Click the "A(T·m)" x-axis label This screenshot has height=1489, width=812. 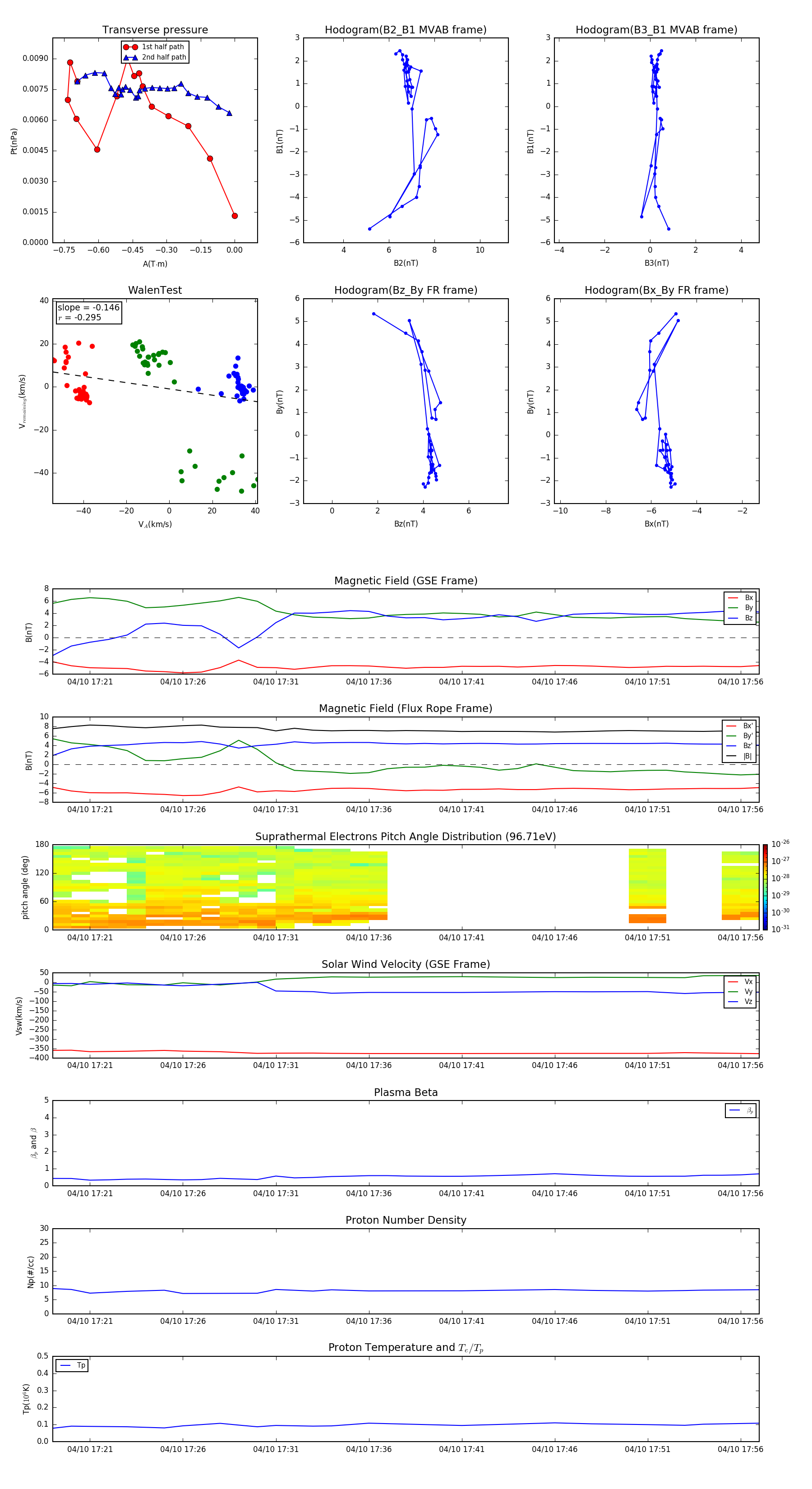155,264
